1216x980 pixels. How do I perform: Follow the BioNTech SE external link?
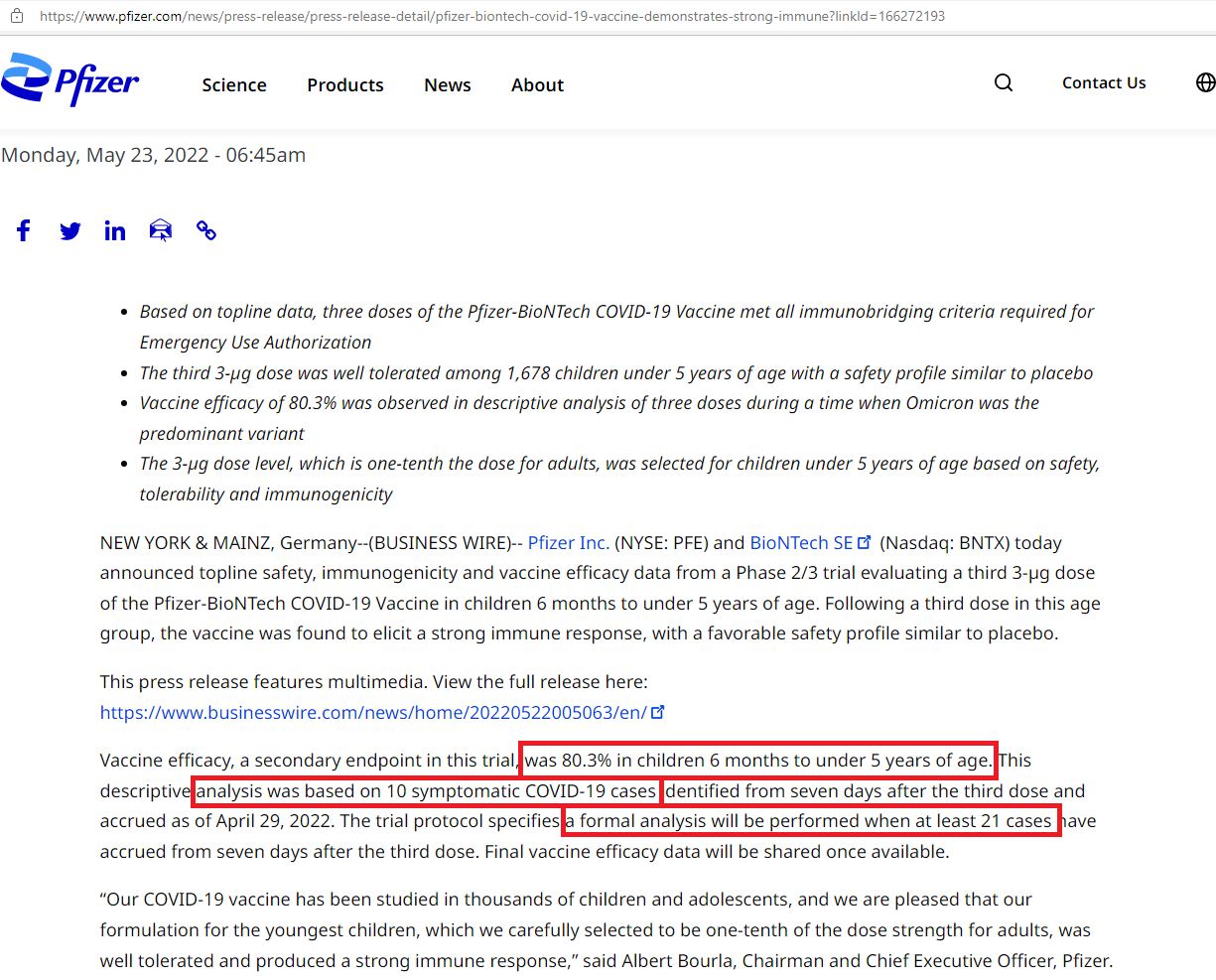(810, 542)
